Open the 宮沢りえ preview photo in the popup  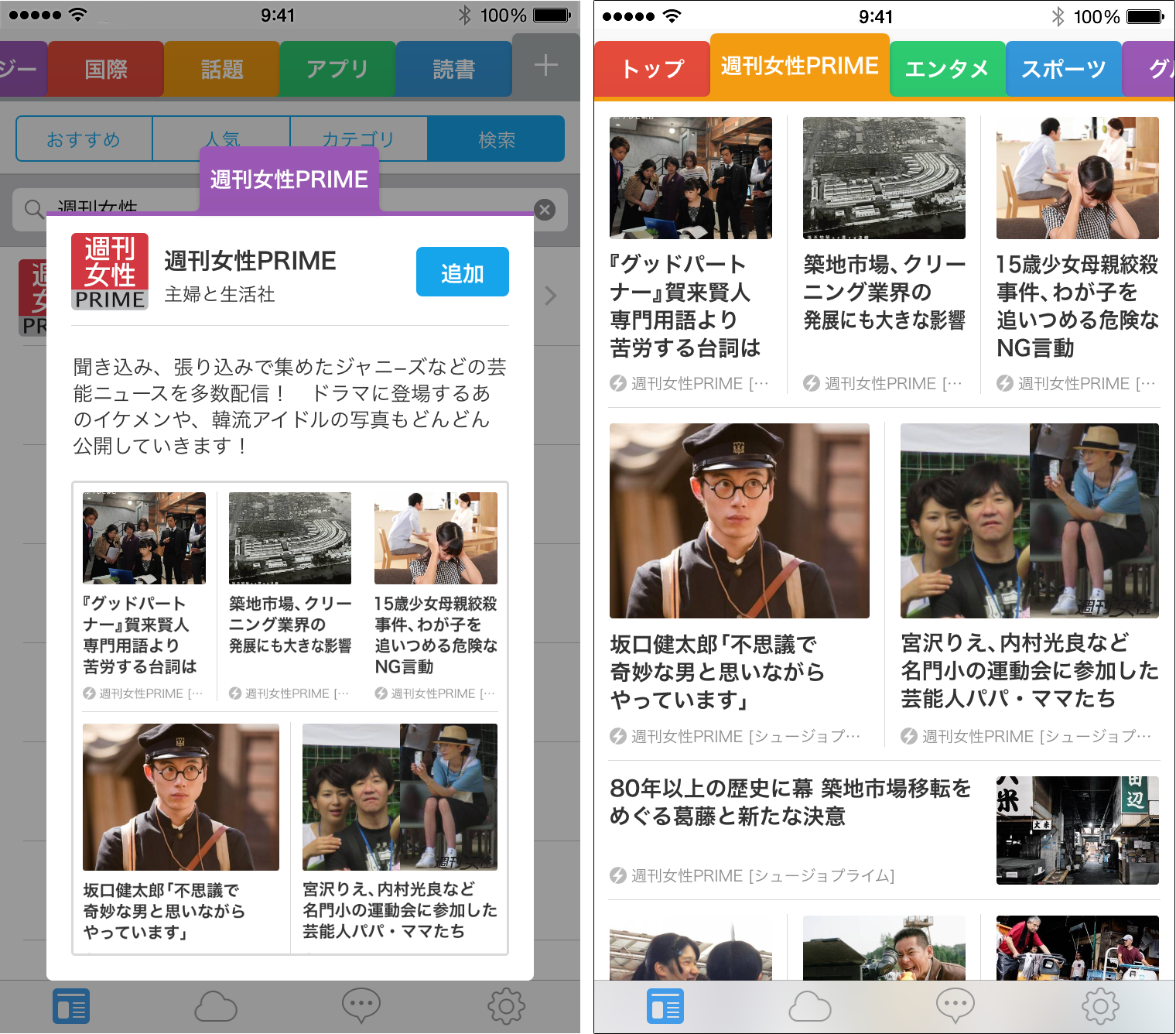pos(400,797)
